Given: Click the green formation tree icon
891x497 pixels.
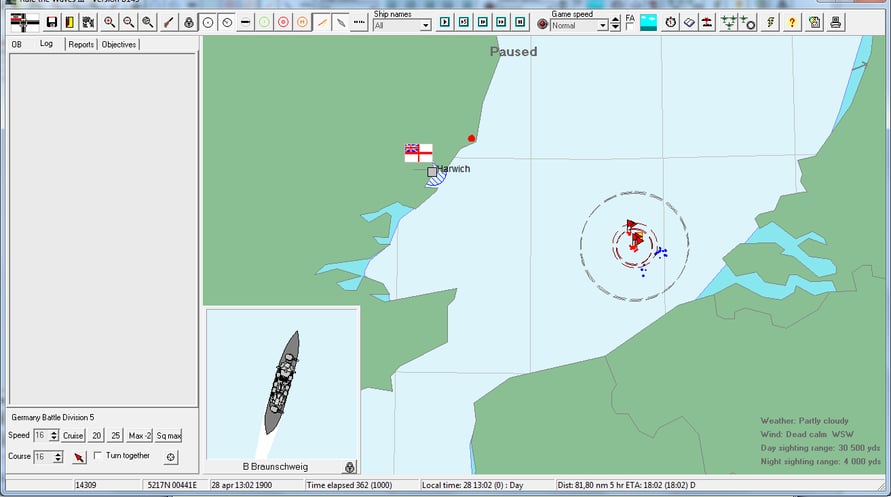Looking at the screenshot, I should [728, 23].
